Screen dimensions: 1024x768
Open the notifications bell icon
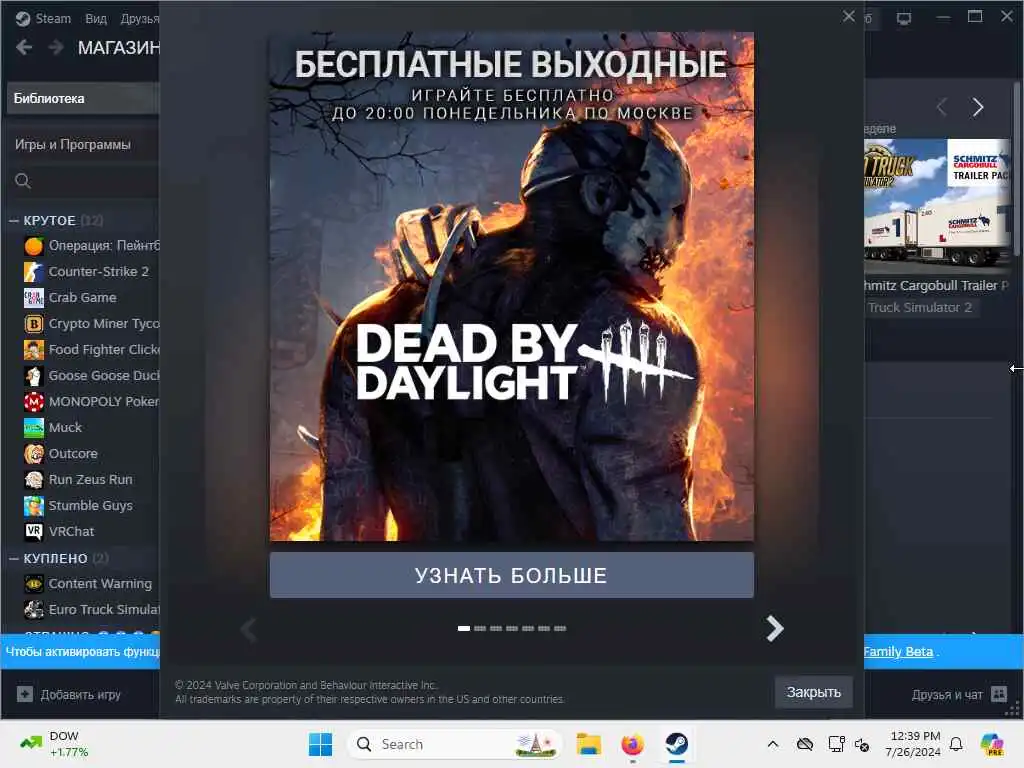956,744
